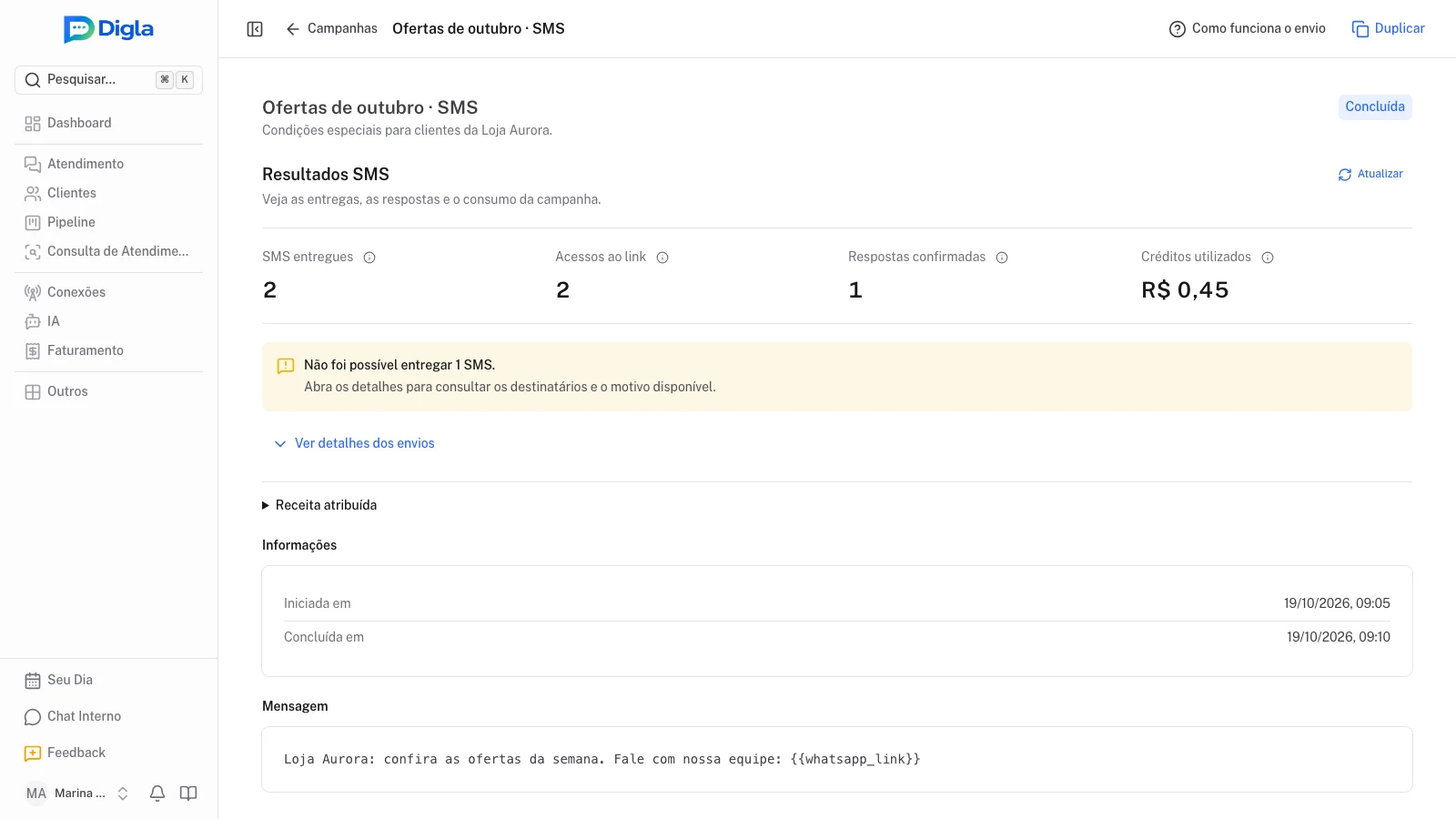
Task: Click the Campanhas breadcrumb link
Action: click(x=342, y=29)
